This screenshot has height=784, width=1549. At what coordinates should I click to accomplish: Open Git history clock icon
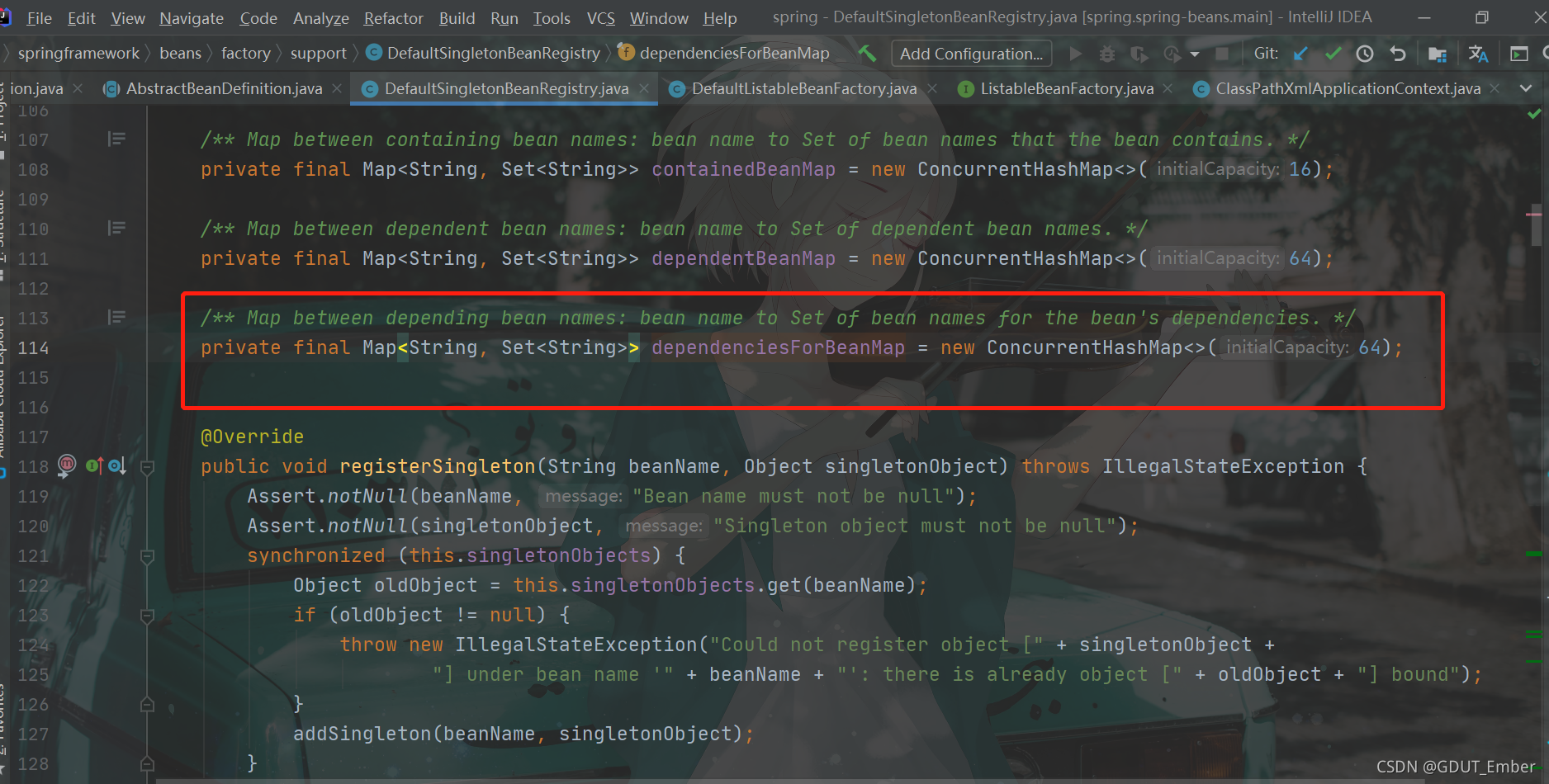1365,54
